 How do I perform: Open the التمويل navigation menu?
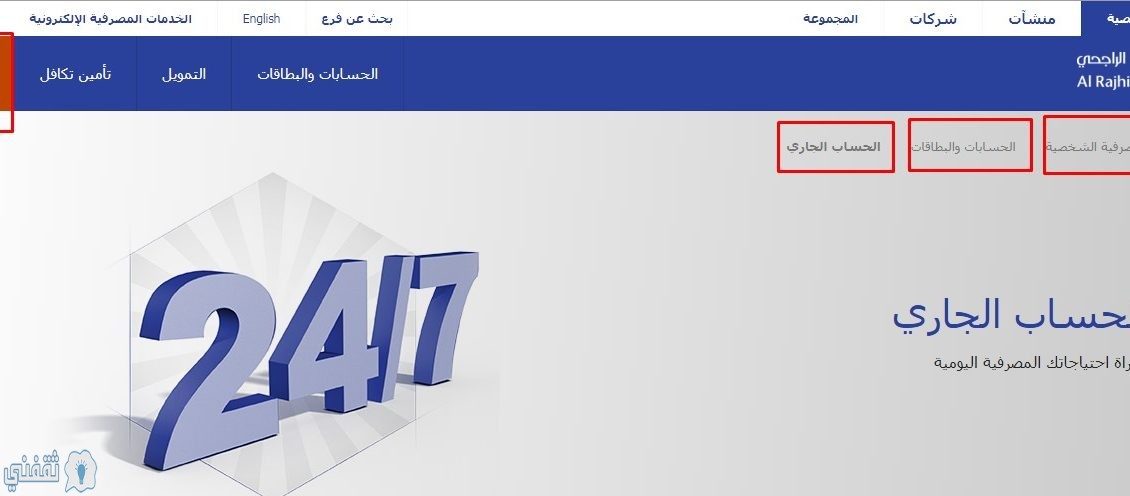point(184,74)
